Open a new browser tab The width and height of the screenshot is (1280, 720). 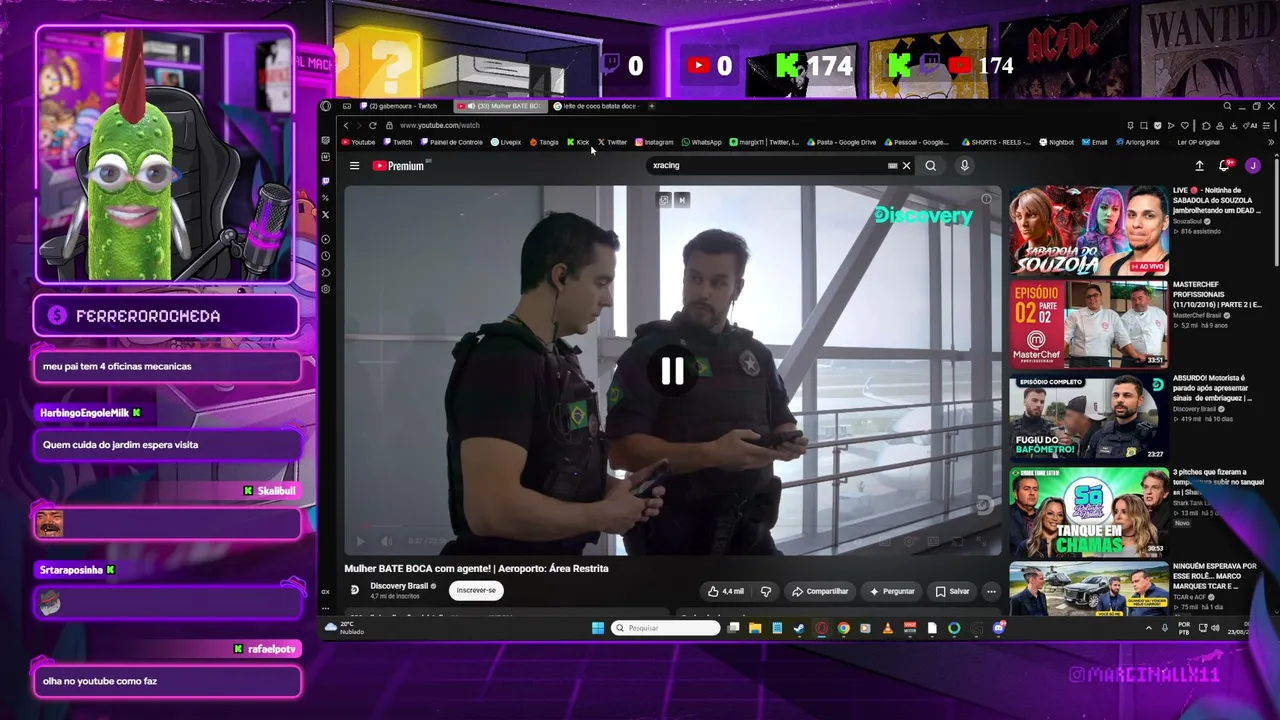652,106
